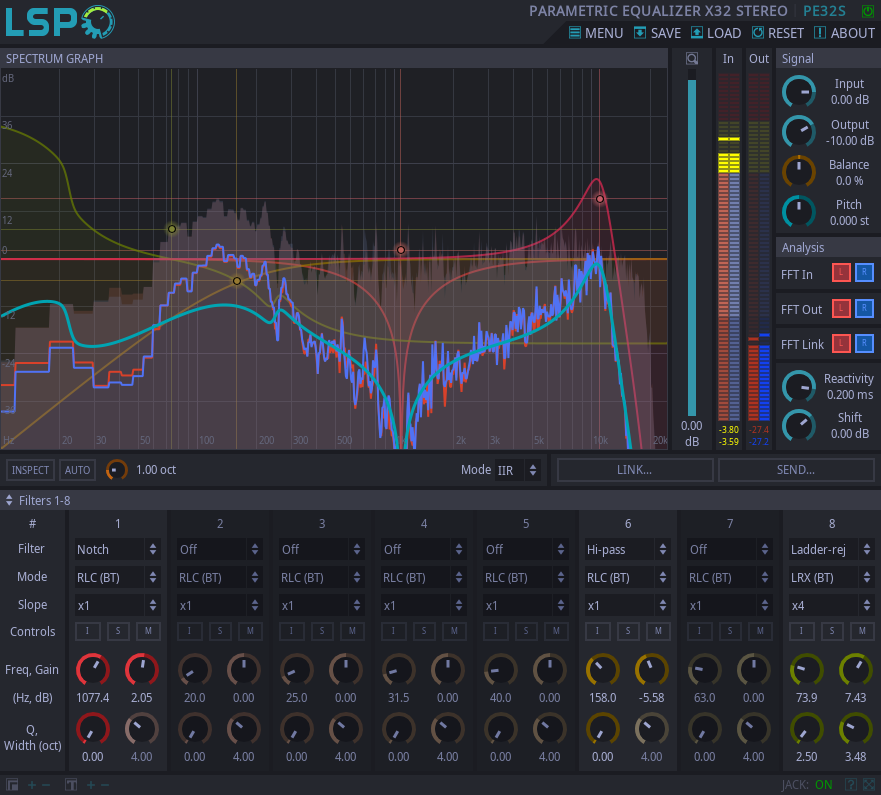The image size is (881, 795).
Task: Click the red filter node at graph center
Action: pyautogui.click(x=401, y=250)
